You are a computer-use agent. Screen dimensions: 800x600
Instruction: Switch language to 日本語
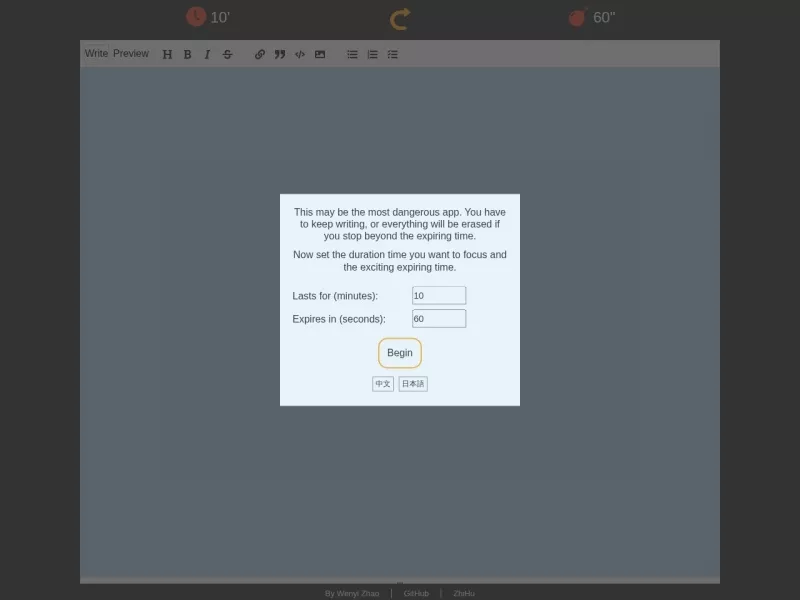click(x=413, y=384)
